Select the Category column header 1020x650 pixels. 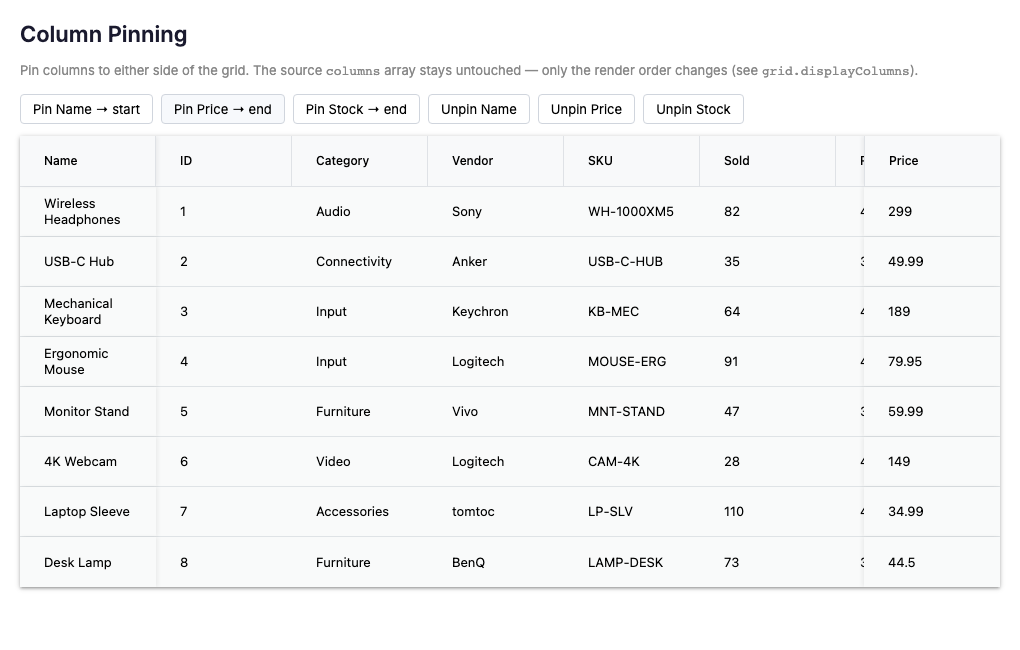(x=360, y=161)
